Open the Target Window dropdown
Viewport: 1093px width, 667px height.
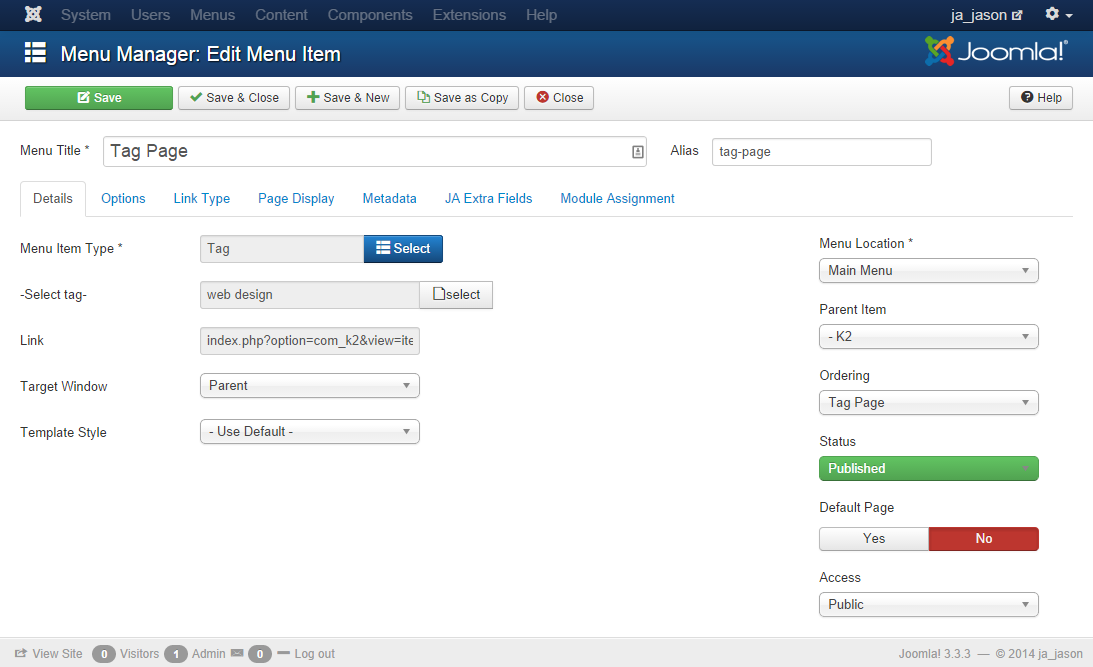coord(310,386)
